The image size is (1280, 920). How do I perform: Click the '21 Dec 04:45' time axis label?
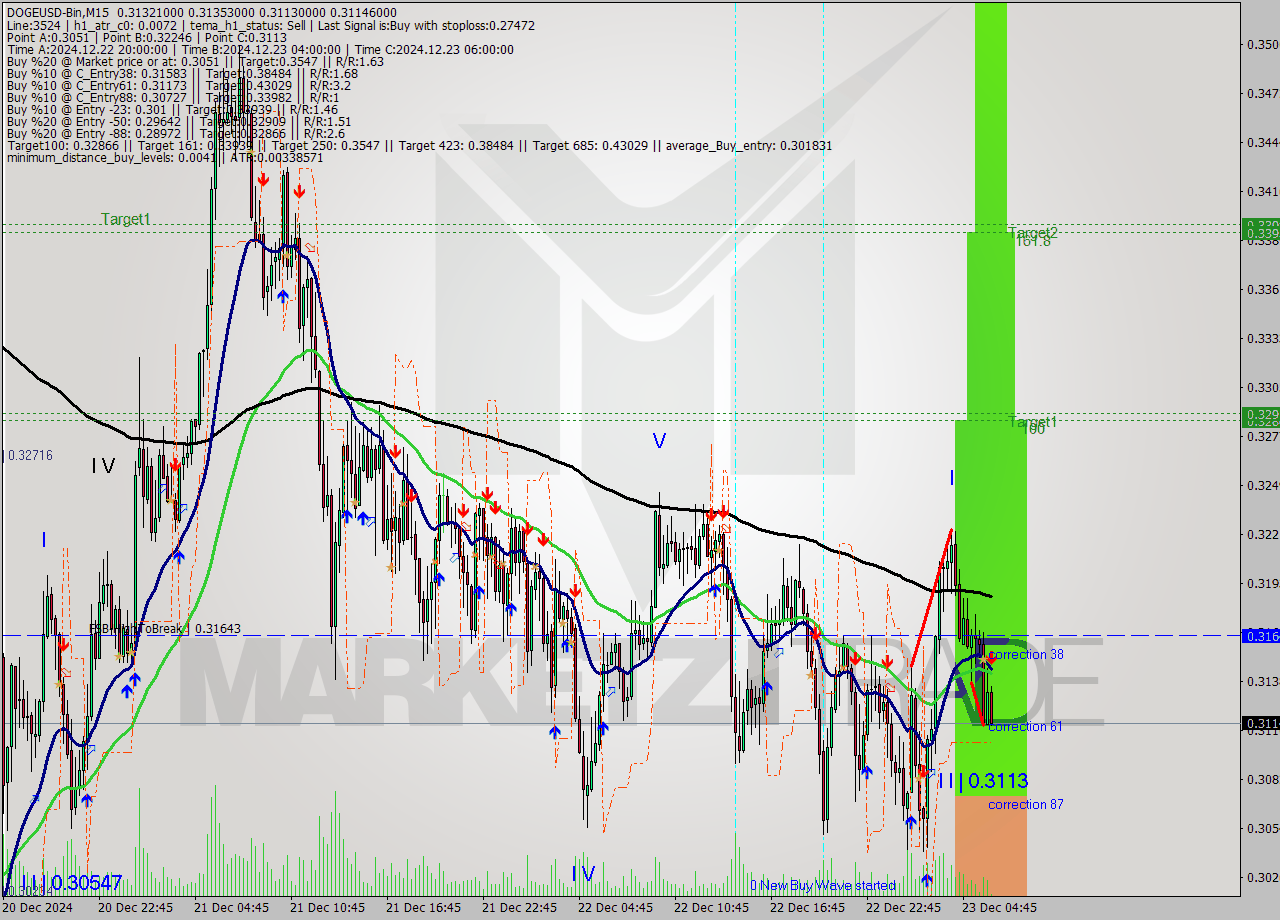[231, 908]
